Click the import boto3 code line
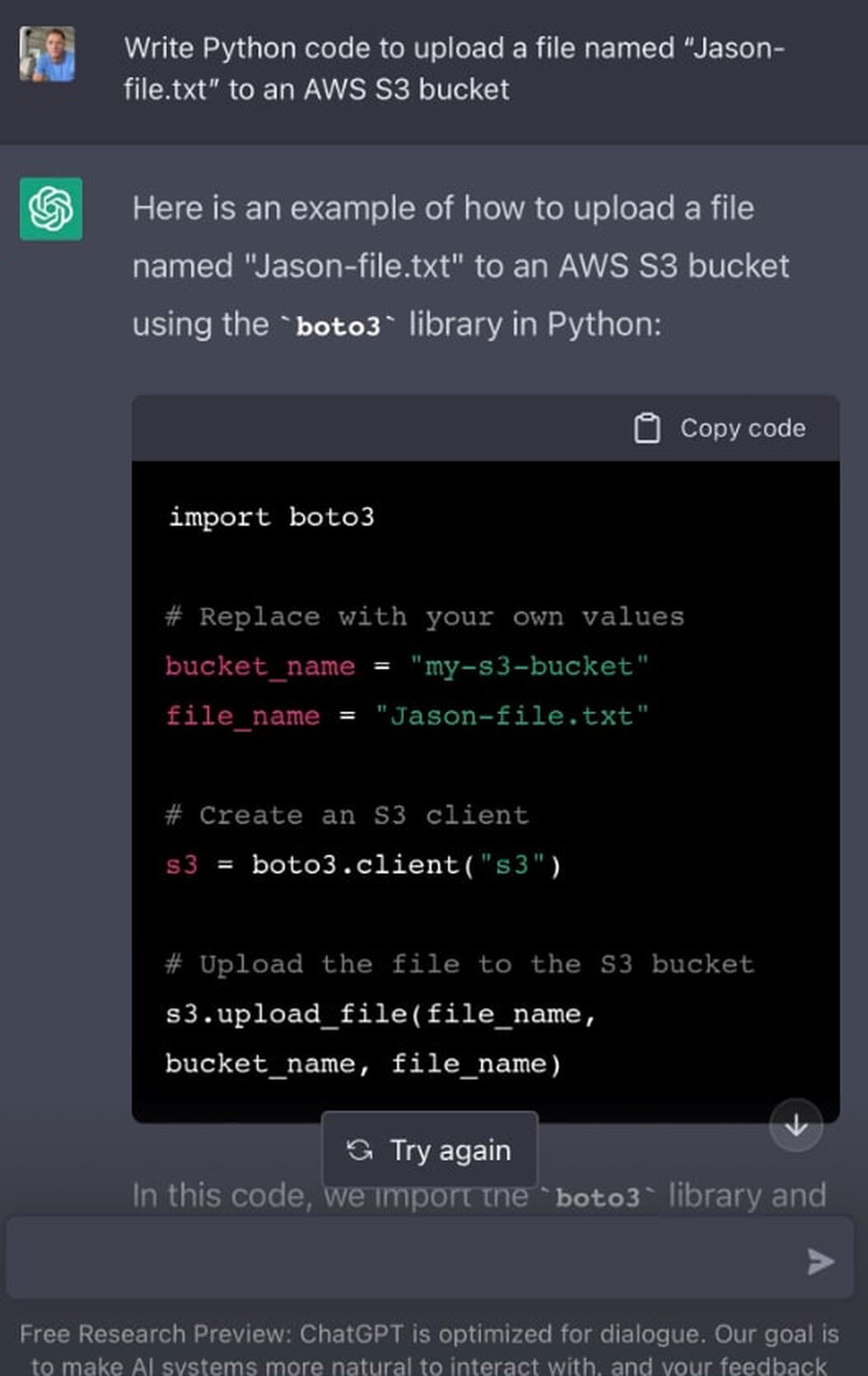 [x=271, y=517]
